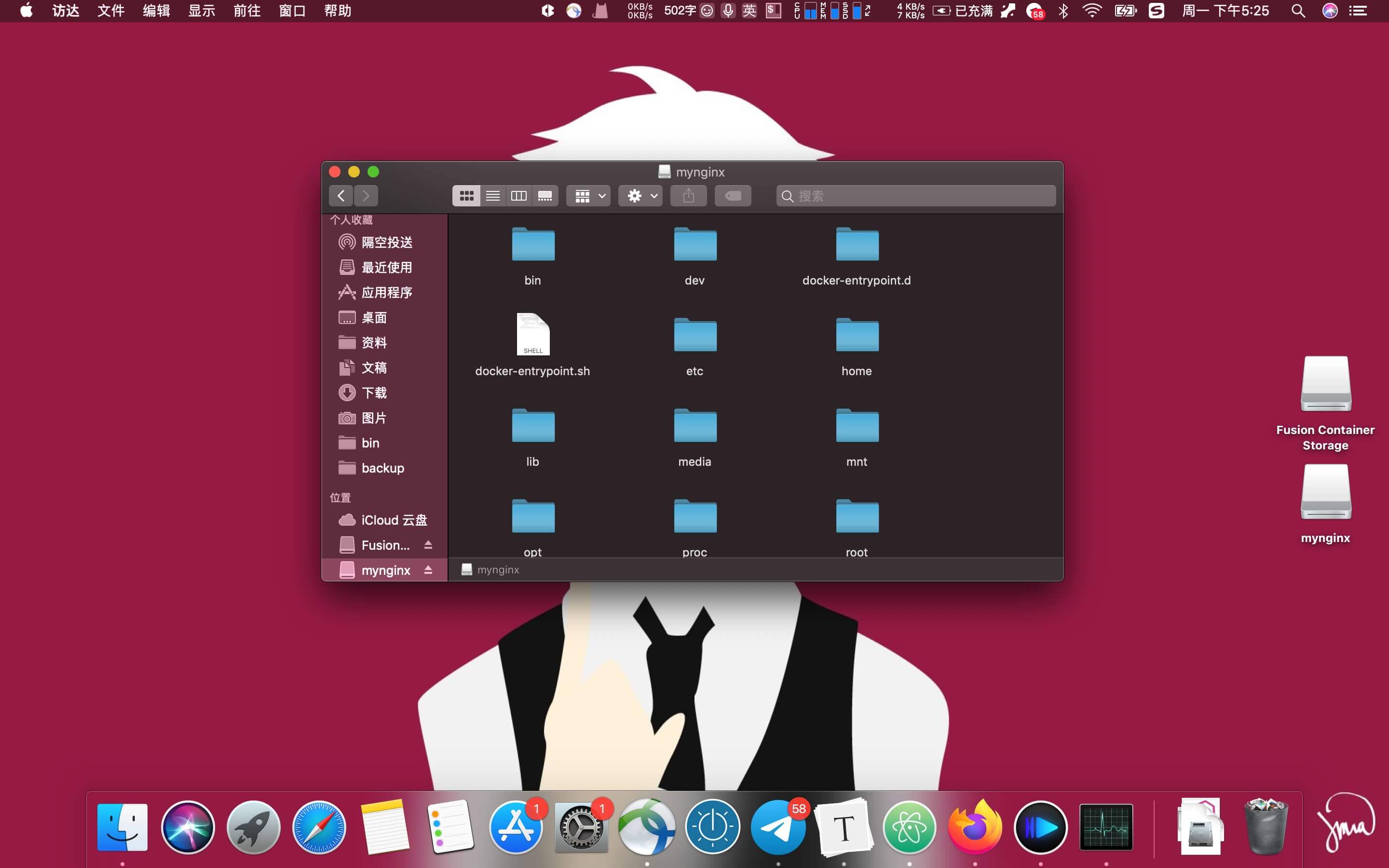1389x868 pixels.
Task: Select the docker-entrypoint.sh shell file
Action: pos(532,335)
